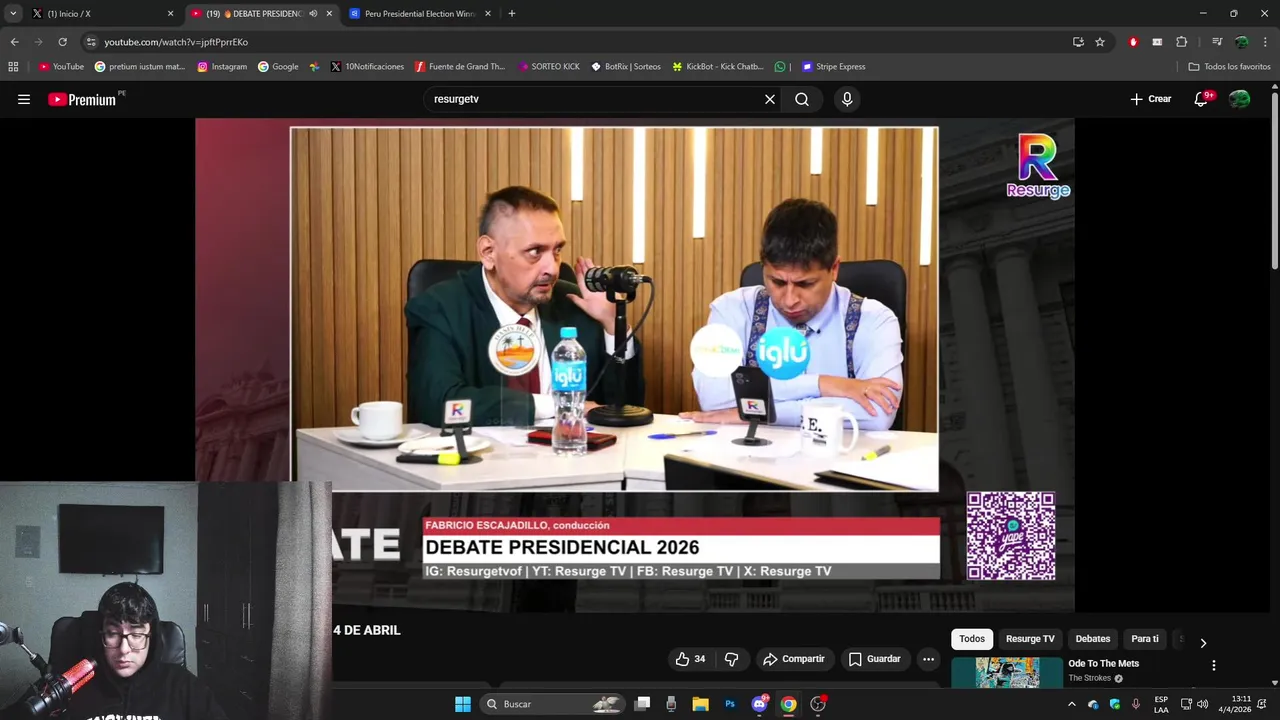
Task: Open Discord from taskbar
Action: click(x=759, y=704)
